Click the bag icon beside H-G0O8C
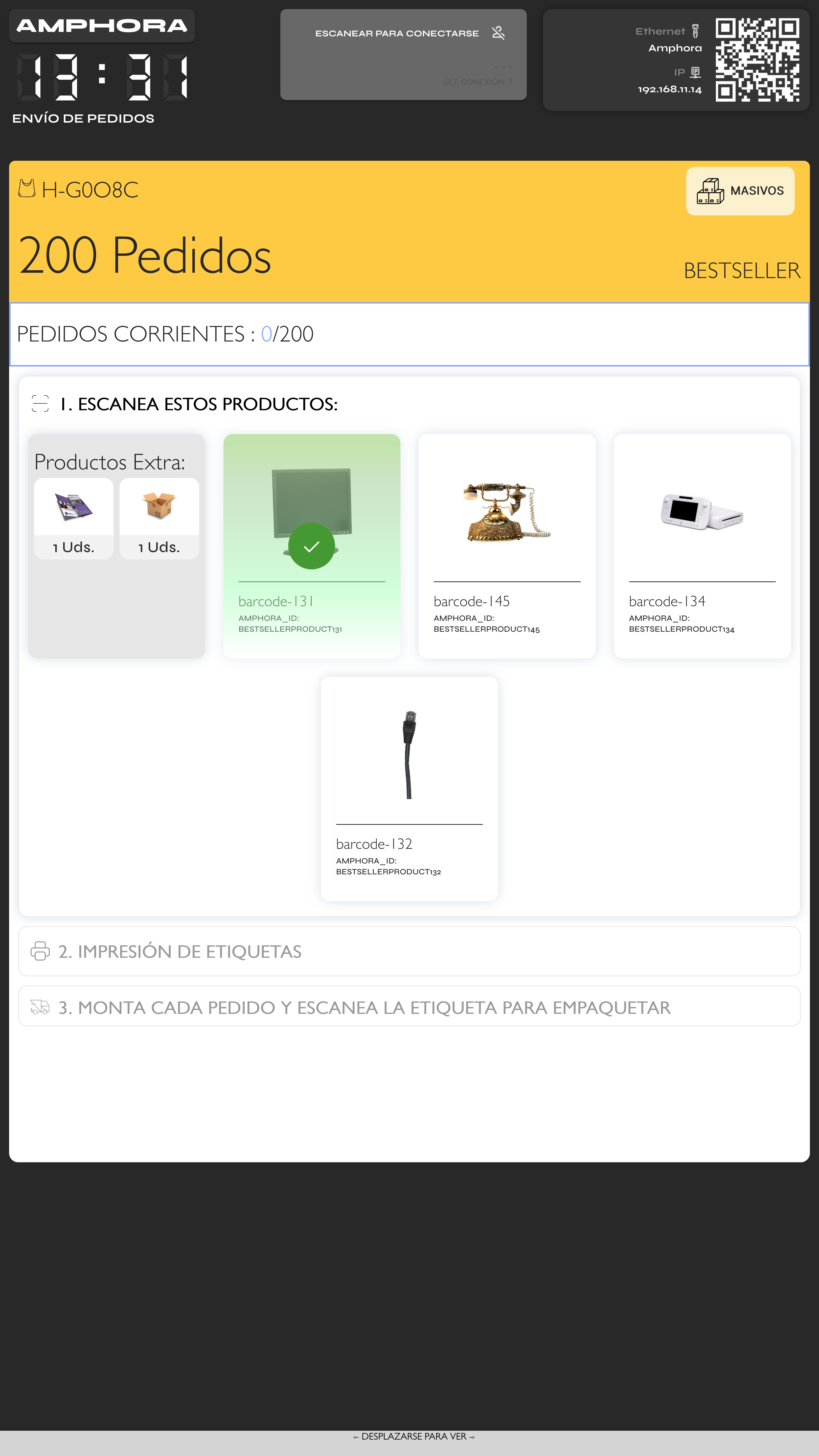Screen dimensions: 819x1456 [x=27, y=188]
